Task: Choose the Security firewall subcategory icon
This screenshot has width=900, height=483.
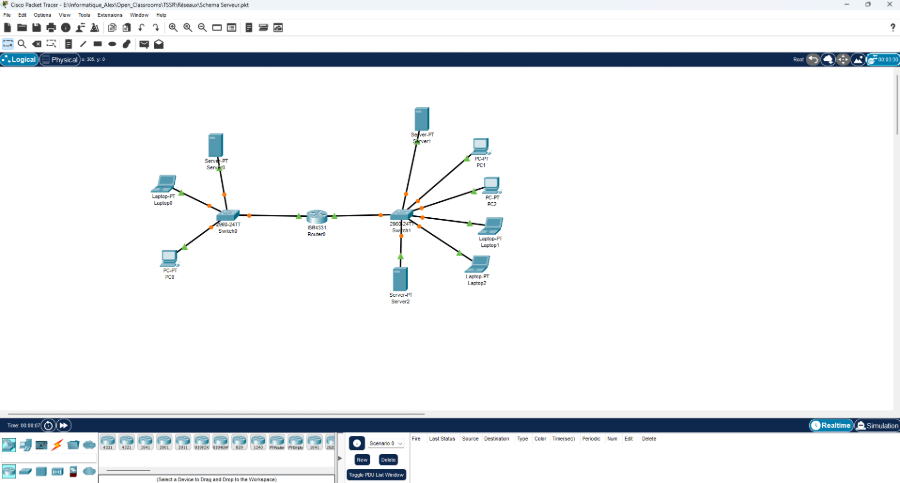Action: point(73,472)
